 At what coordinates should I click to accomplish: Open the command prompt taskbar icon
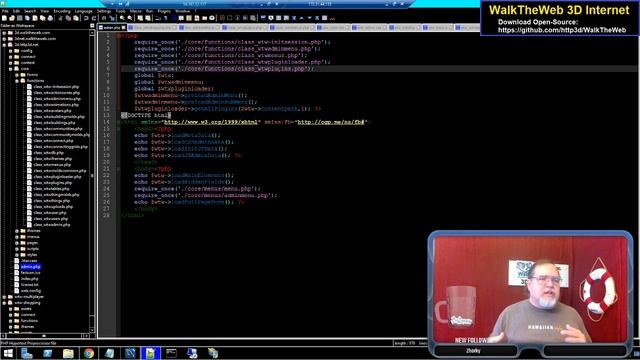pos(171,353)
